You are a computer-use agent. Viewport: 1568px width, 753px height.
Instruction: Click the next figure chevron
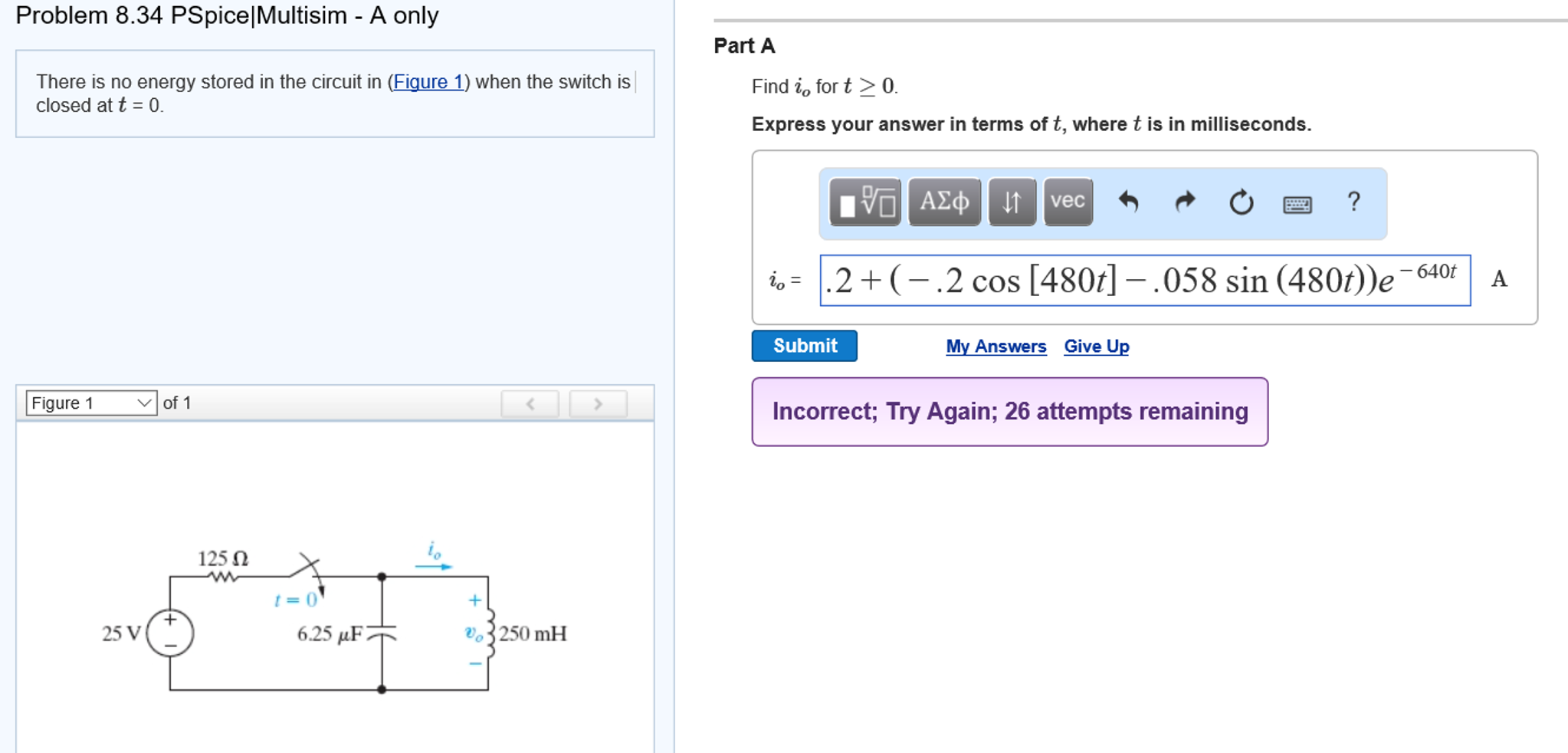point(598,402)
